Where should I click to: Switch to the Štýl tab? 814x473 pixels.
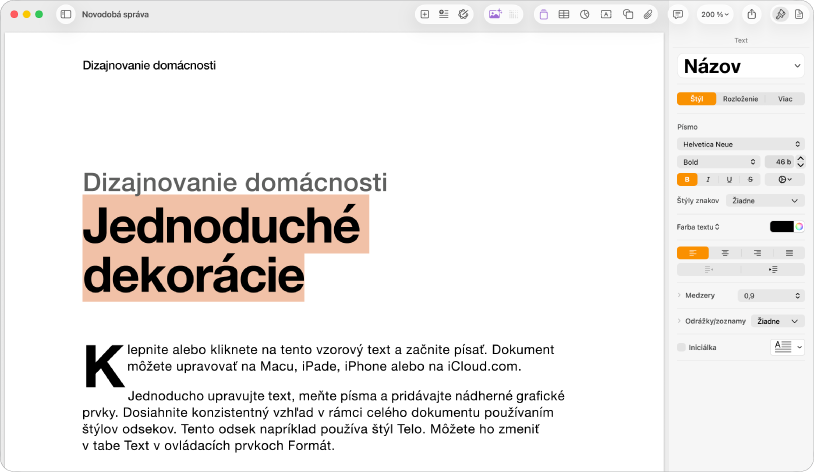(697, 99)
